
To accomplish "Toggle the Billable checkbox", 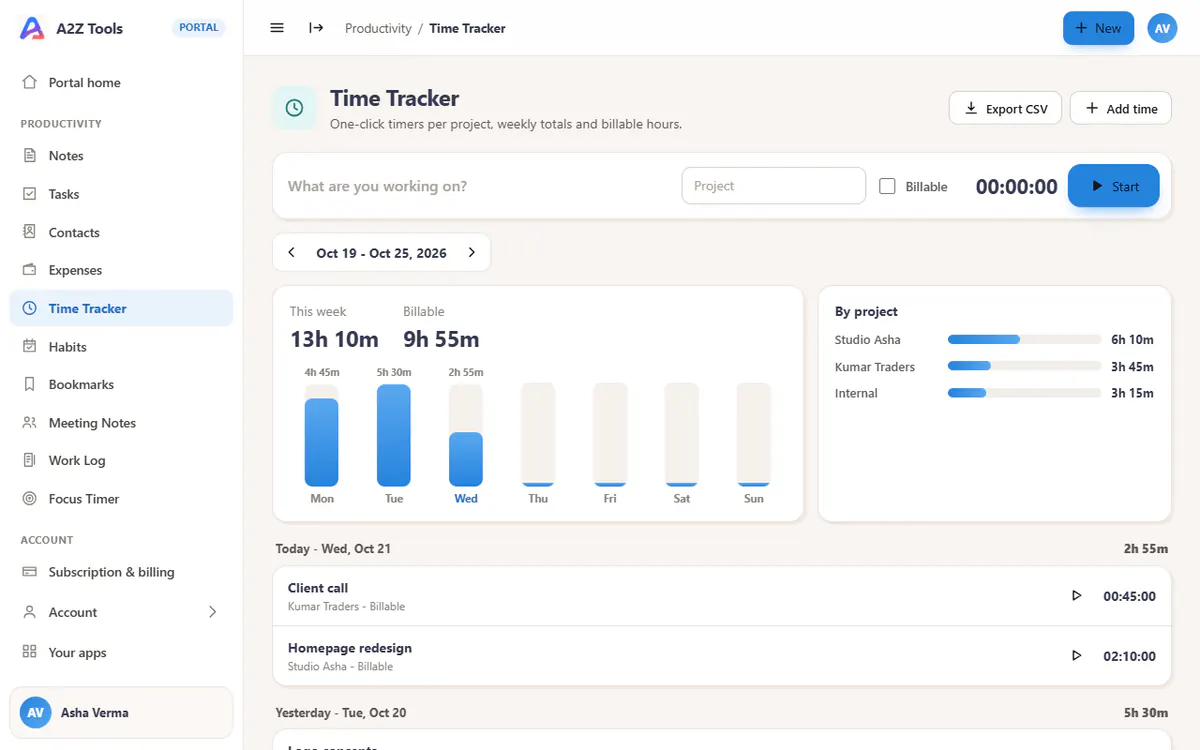I will point(887,186).
